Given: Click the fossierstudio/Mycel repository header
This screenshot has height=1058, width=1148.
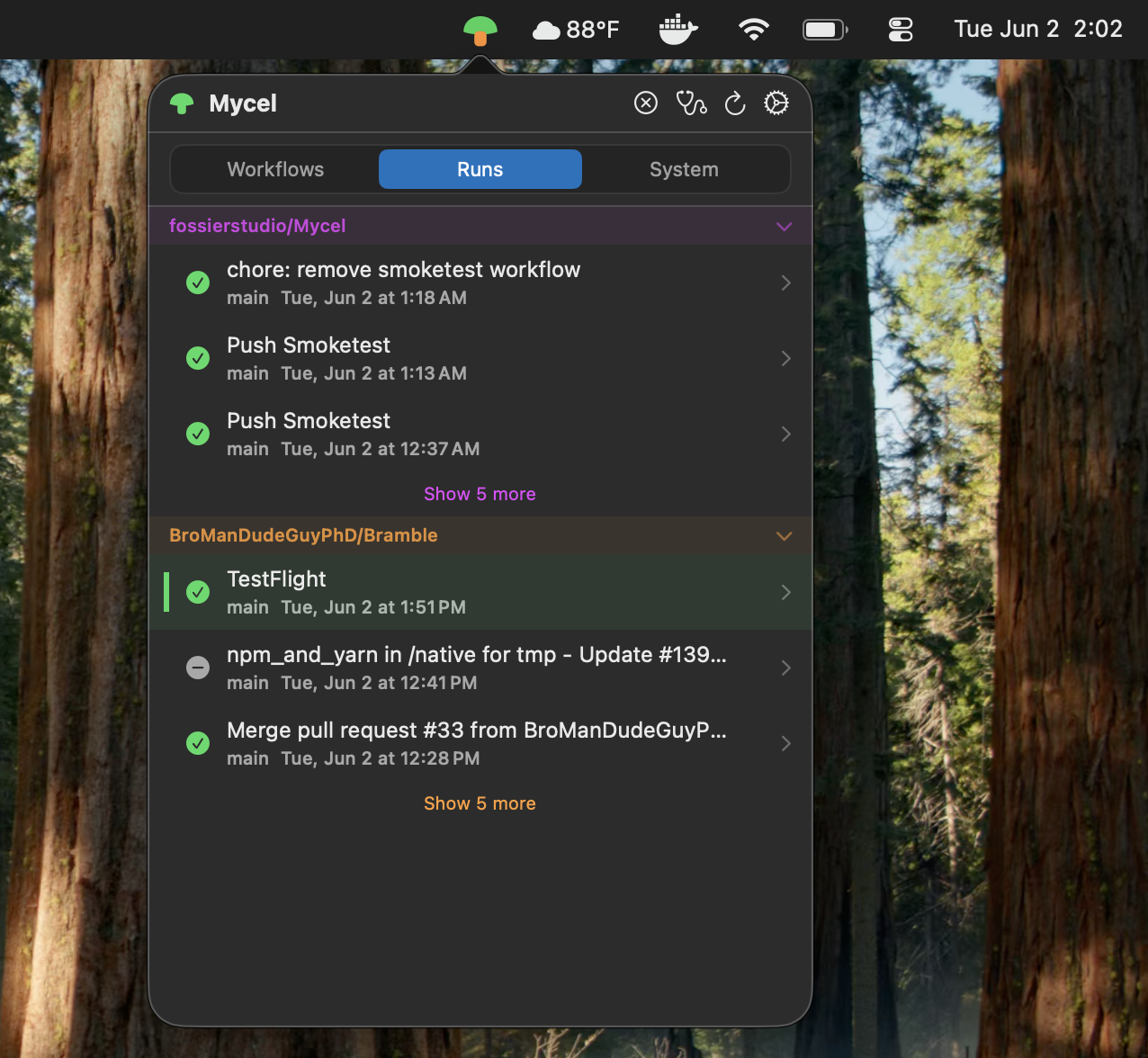Looking at the screenshot, I should pyautogui.click(x=480, y=226).
